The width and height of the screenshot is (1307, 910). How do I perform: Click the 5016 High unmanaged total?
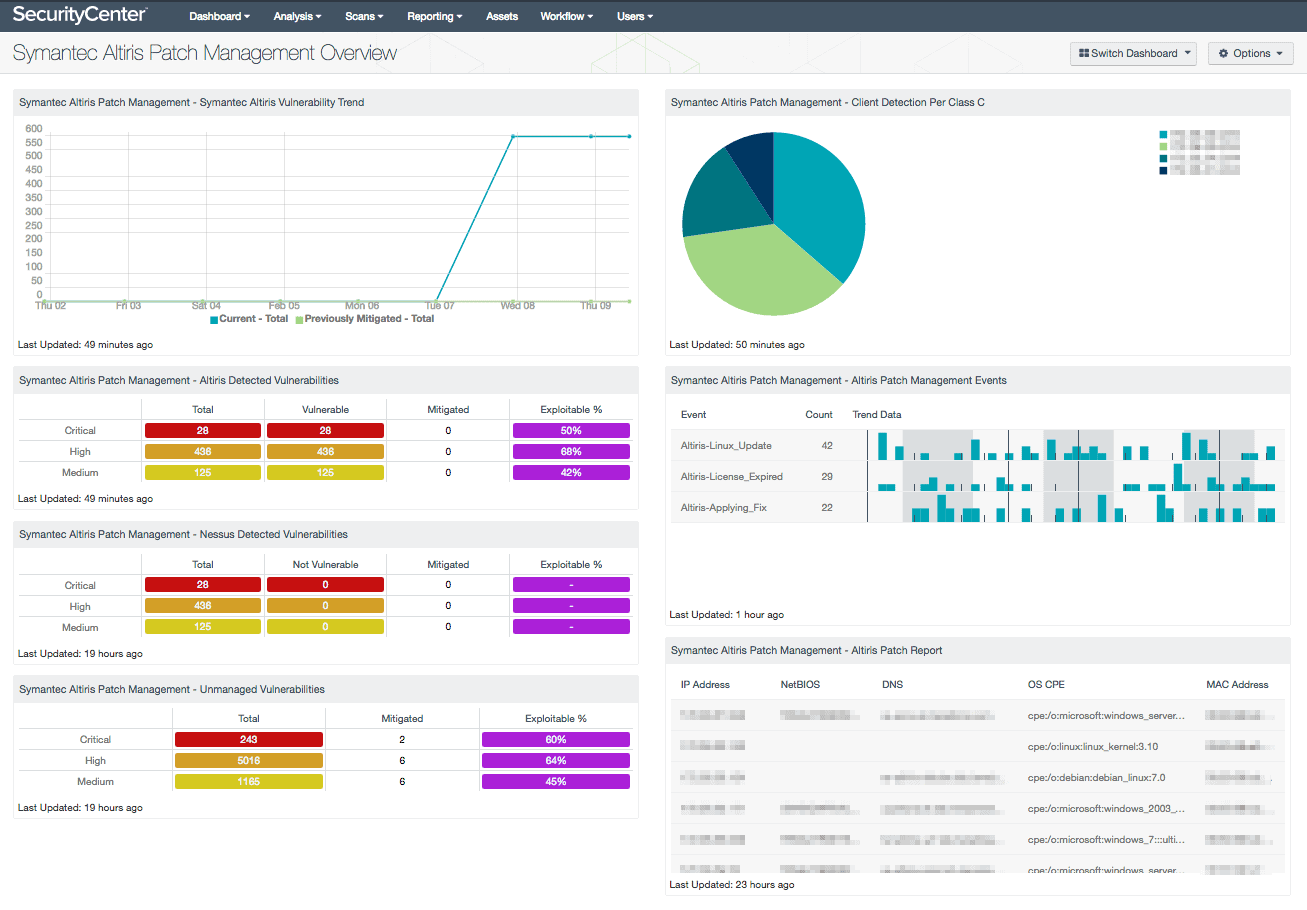coord(249,761)
